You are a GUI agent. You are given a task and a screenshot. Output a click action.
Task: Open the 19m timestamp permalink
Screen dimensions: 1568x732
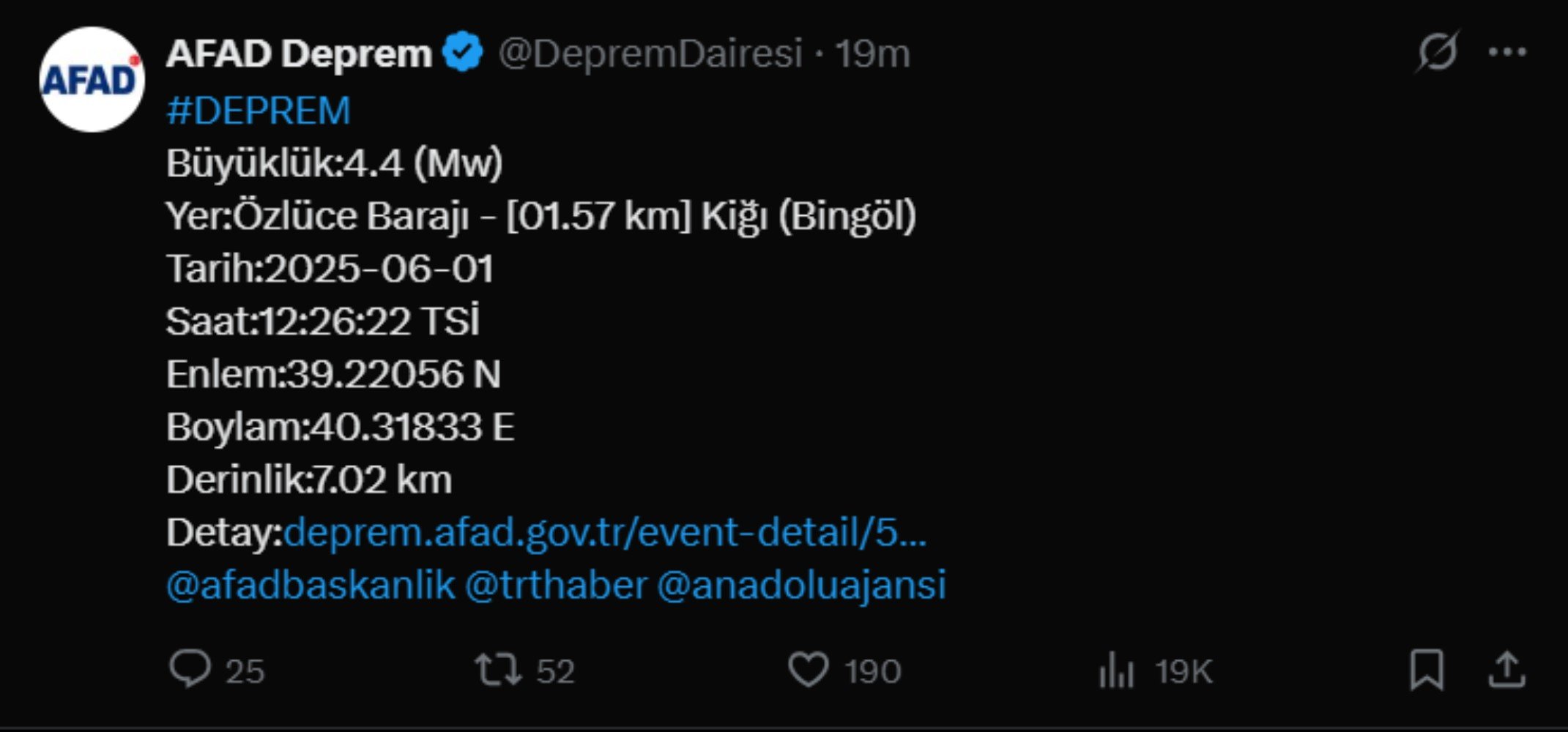[x=872, y=53]
